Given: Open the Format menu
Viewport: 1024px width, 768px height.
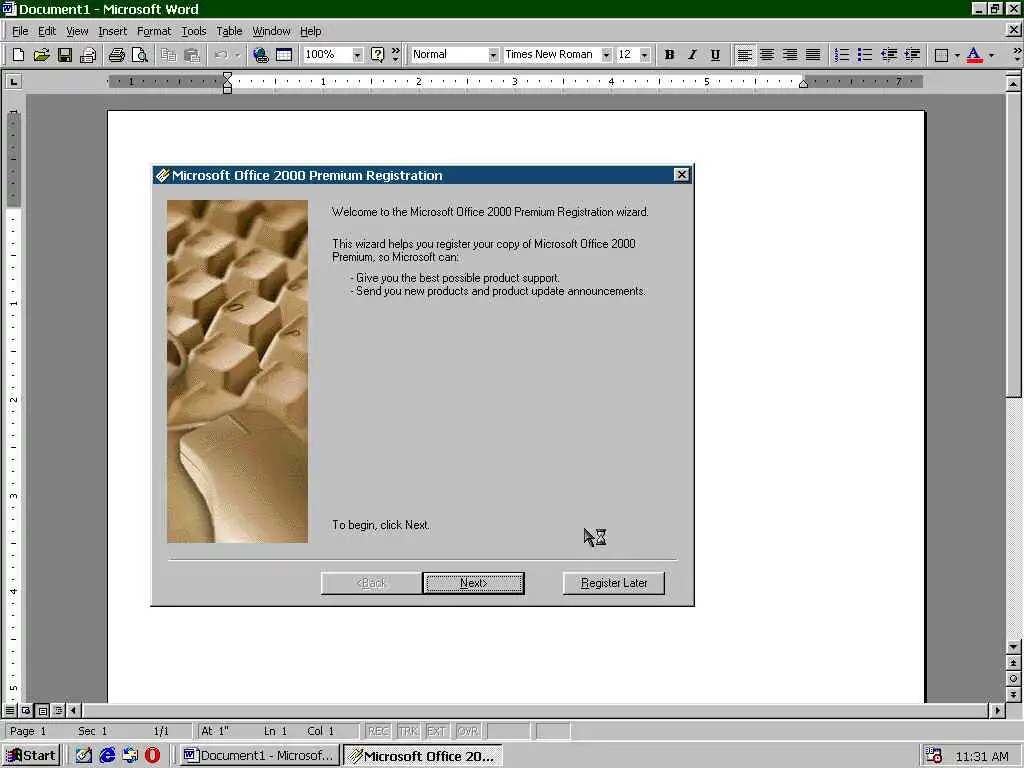Looking at the screenshot, I should pos(153,31).
